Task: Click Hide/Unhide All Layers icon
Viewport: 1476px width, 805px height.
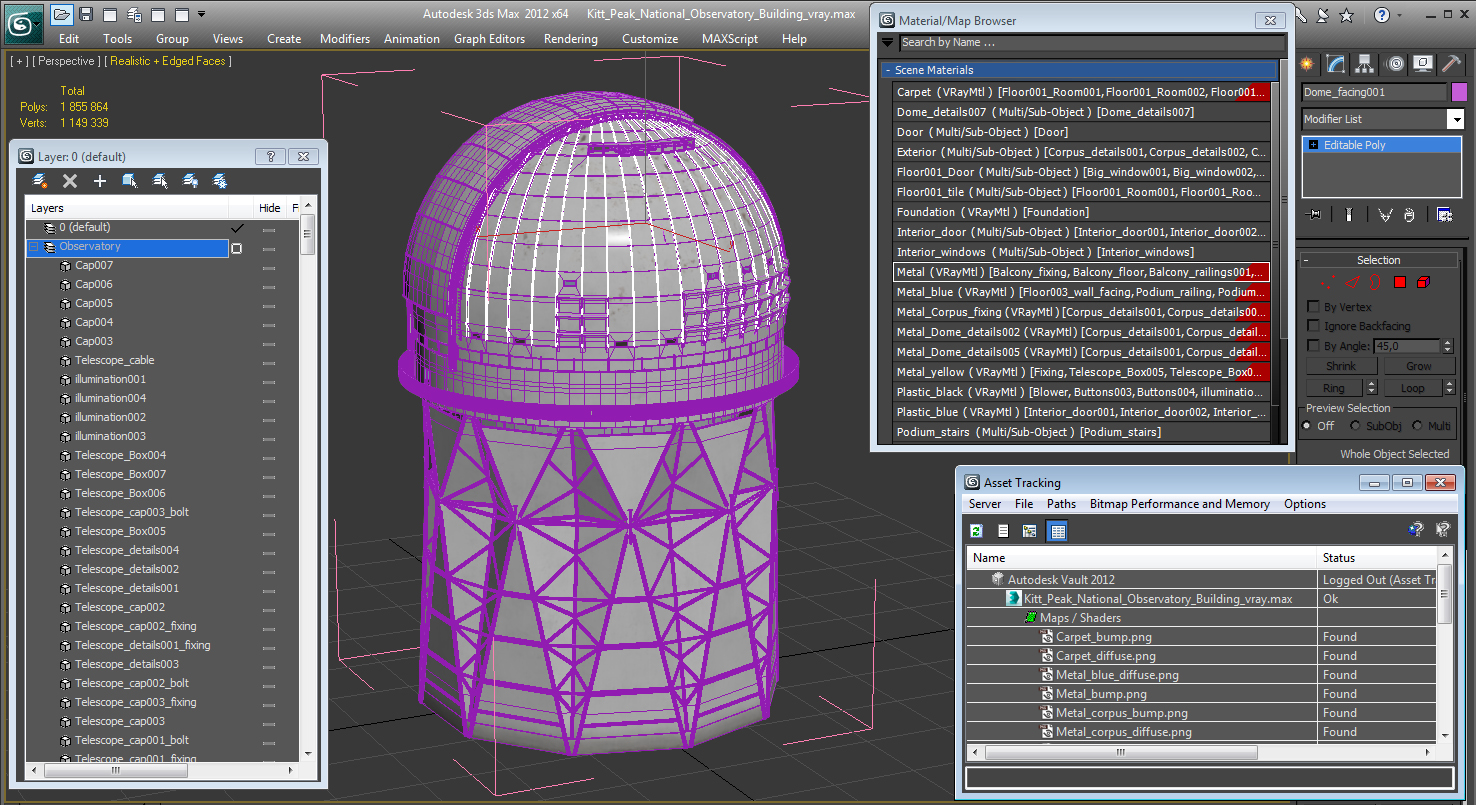Action: click(190, 181)
